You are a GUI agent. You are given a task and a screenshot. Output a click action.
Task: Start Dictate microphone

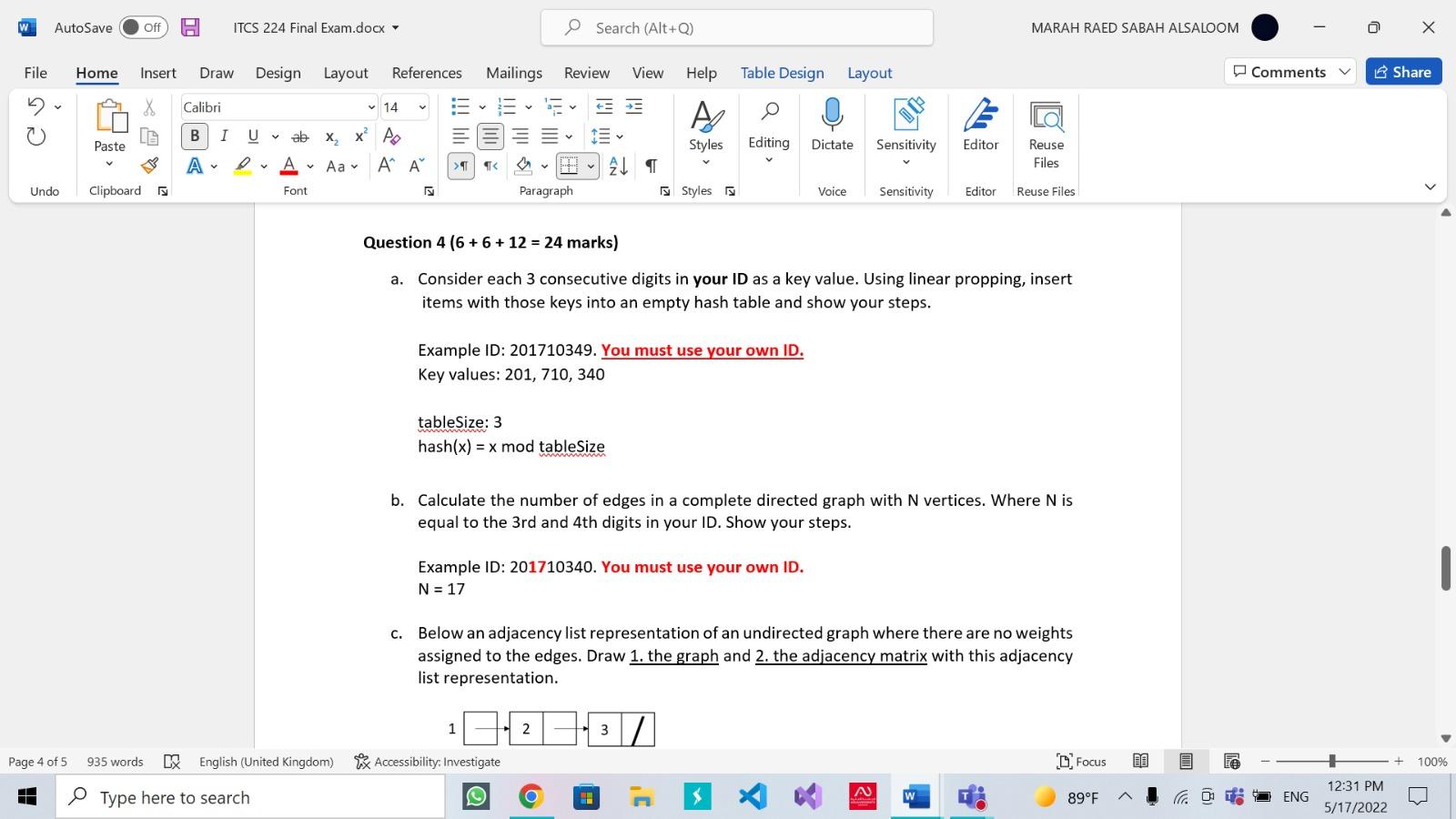point(832,125)
